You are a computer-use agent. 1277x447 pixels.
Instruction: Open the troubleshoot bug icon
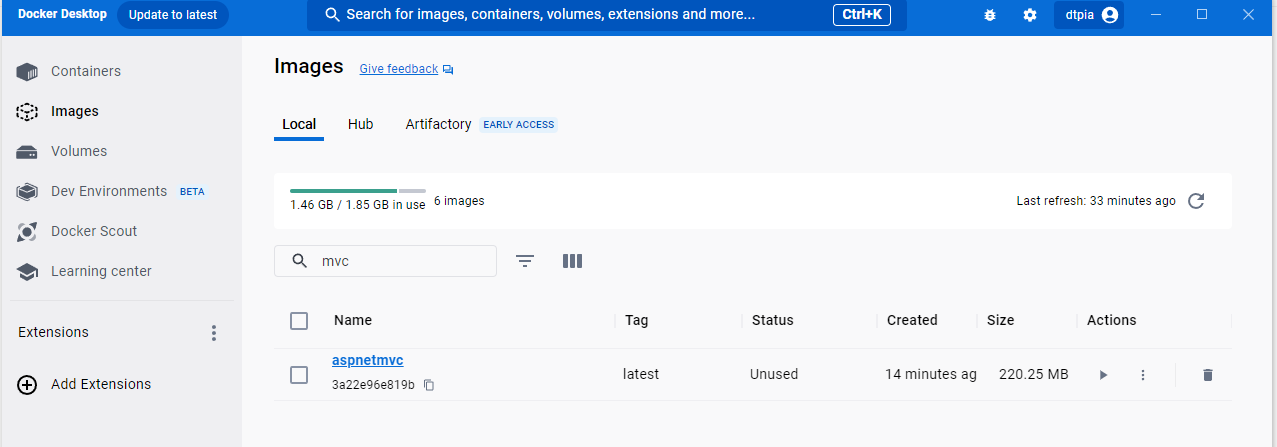(x=990, y=15)
